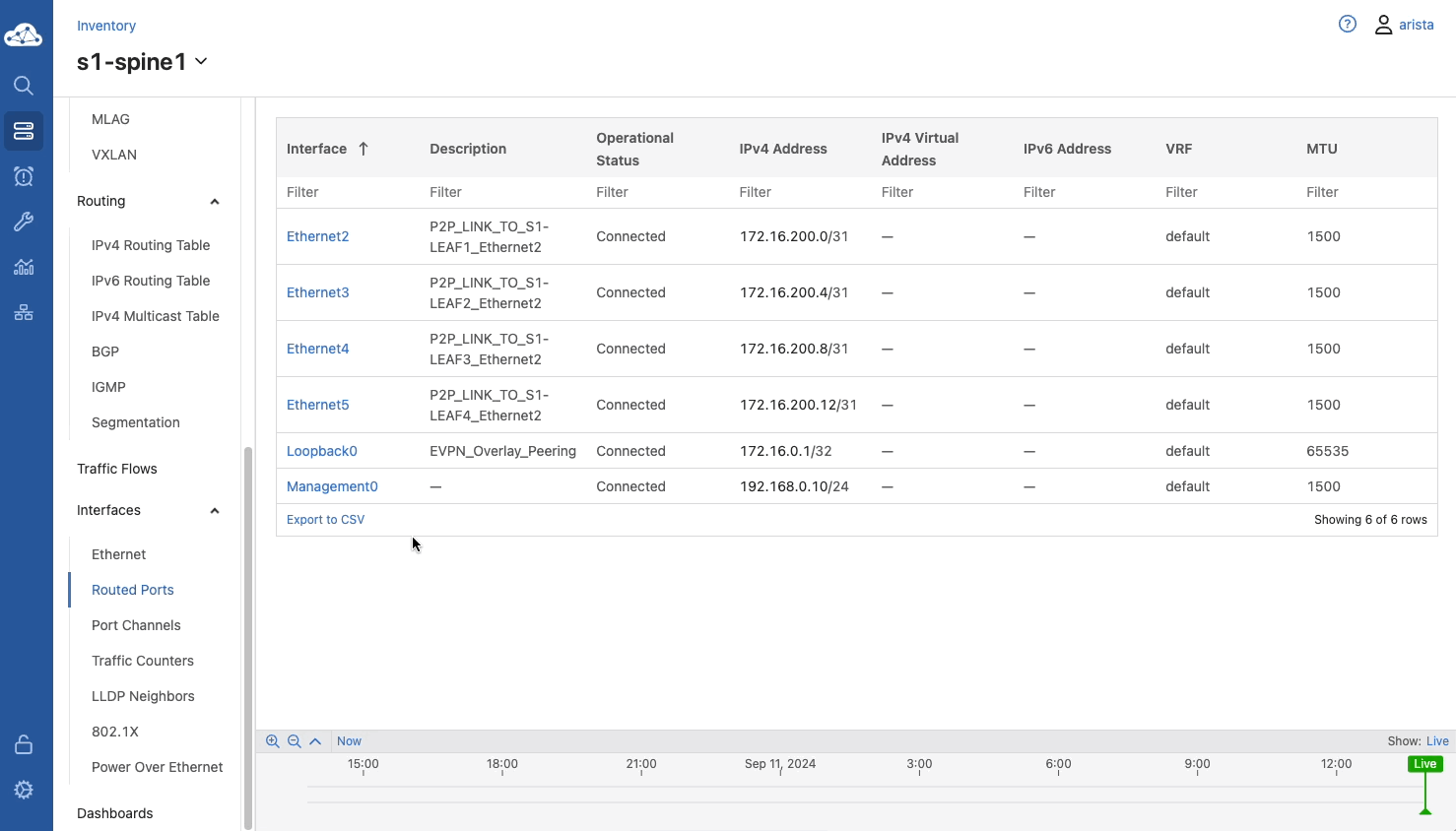Viewport: 1456px width, 831px height.
Task: Select LLDP Neighbors in the sidebar
Action: point(143,696)
